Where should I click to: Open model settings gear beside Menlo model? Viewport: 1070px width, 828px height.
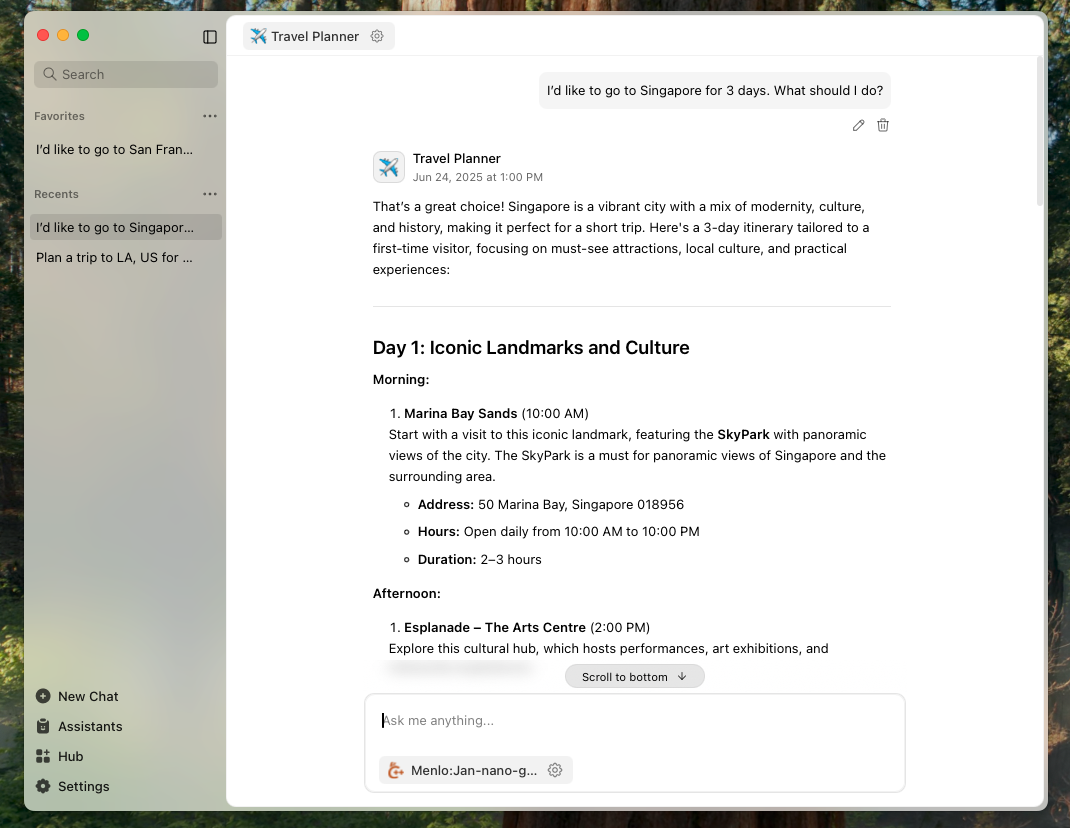click(555, 770)
